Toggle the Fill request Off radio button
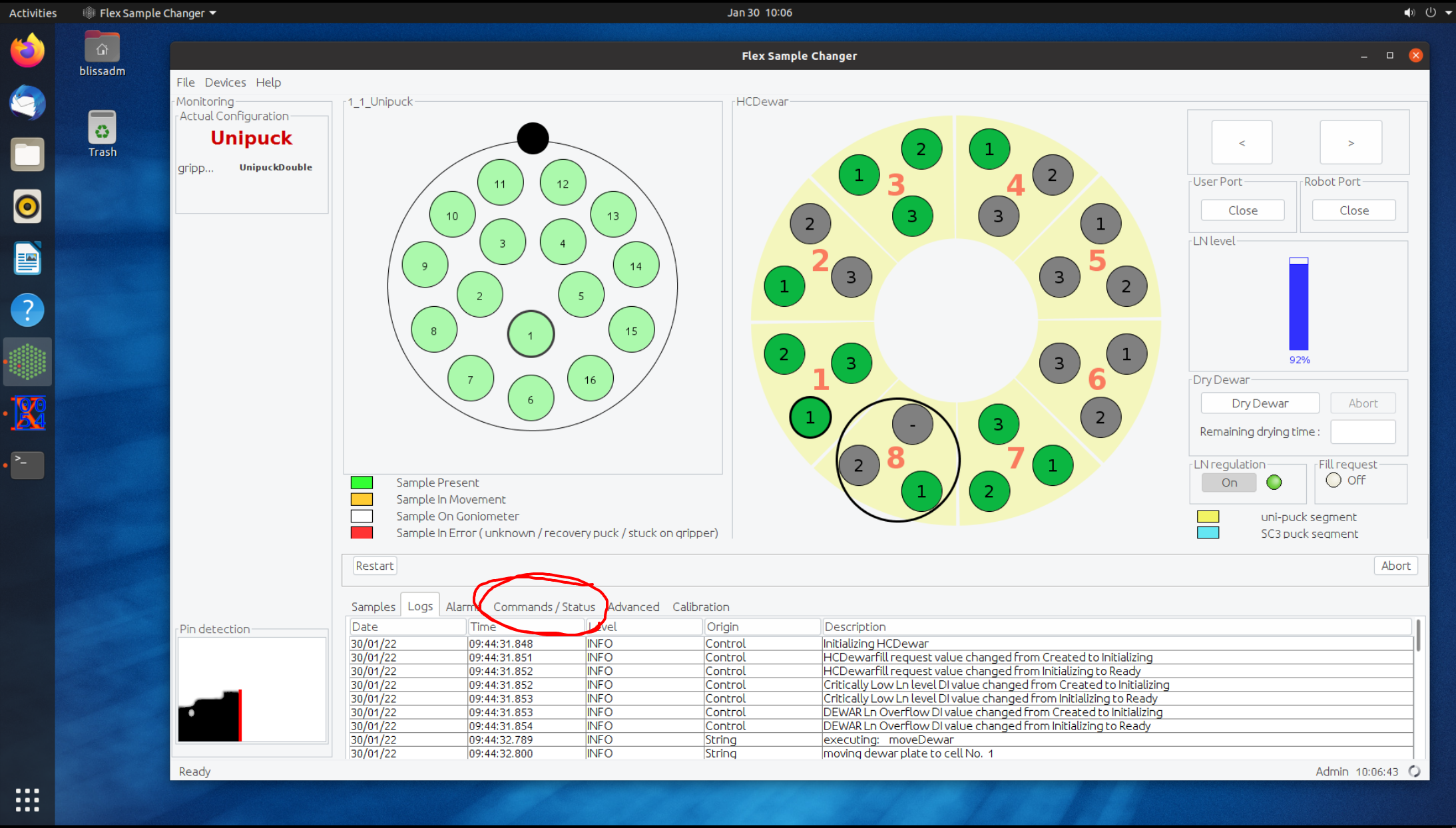This screenshot has height=828, width=1456. [x=1334, y=480]
